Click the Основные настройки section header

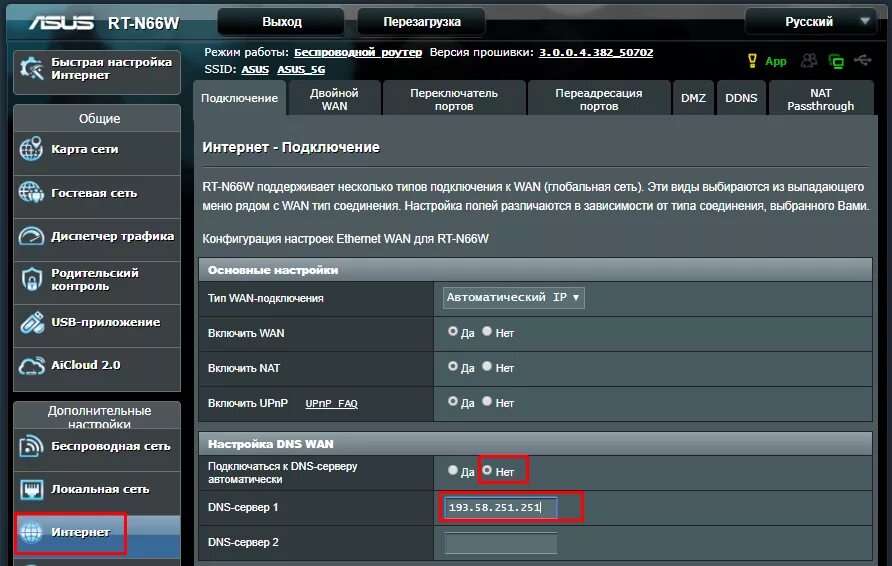(535, 270)
